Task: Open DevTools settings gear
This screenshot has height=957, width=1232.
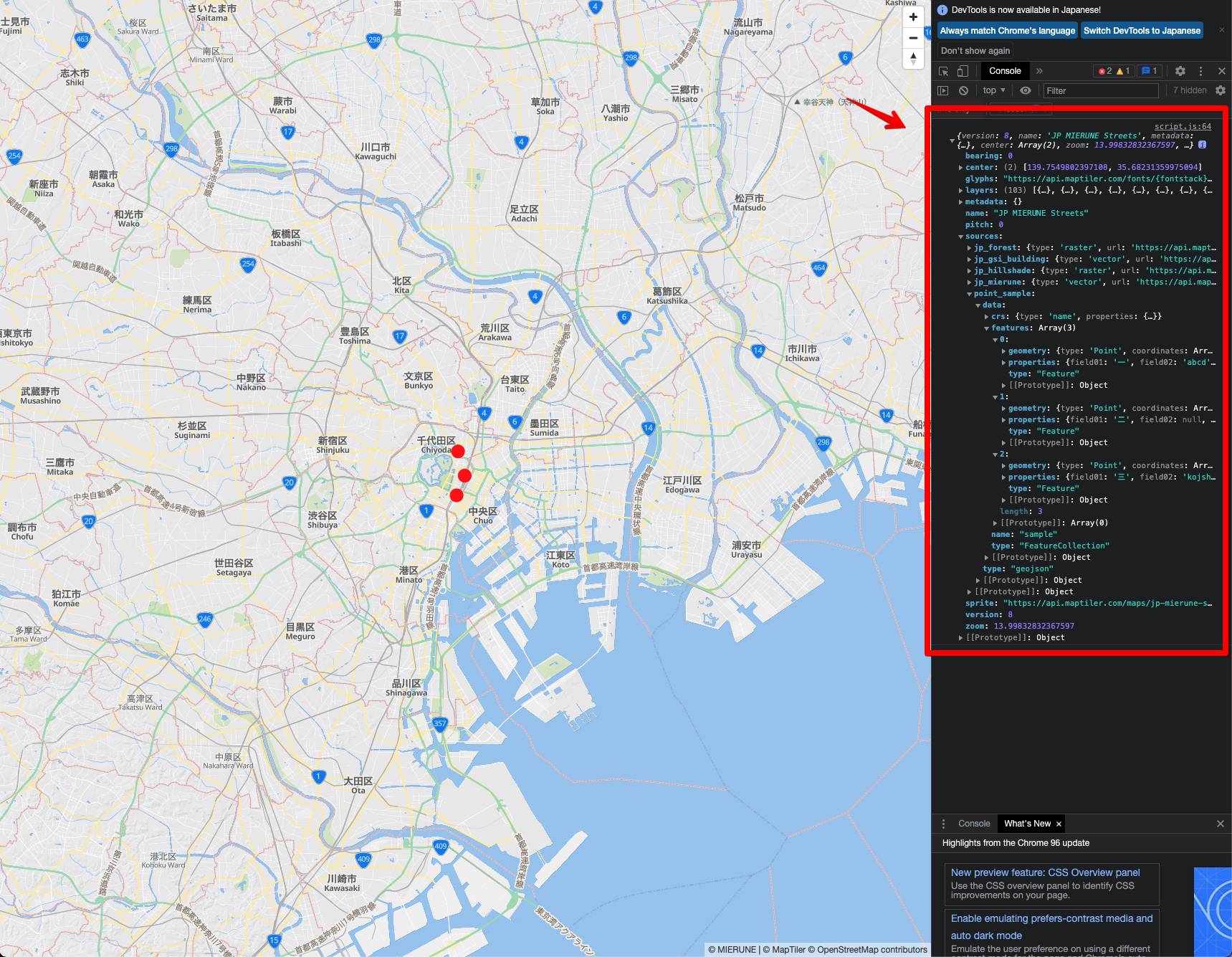Action: point(1180,71)
